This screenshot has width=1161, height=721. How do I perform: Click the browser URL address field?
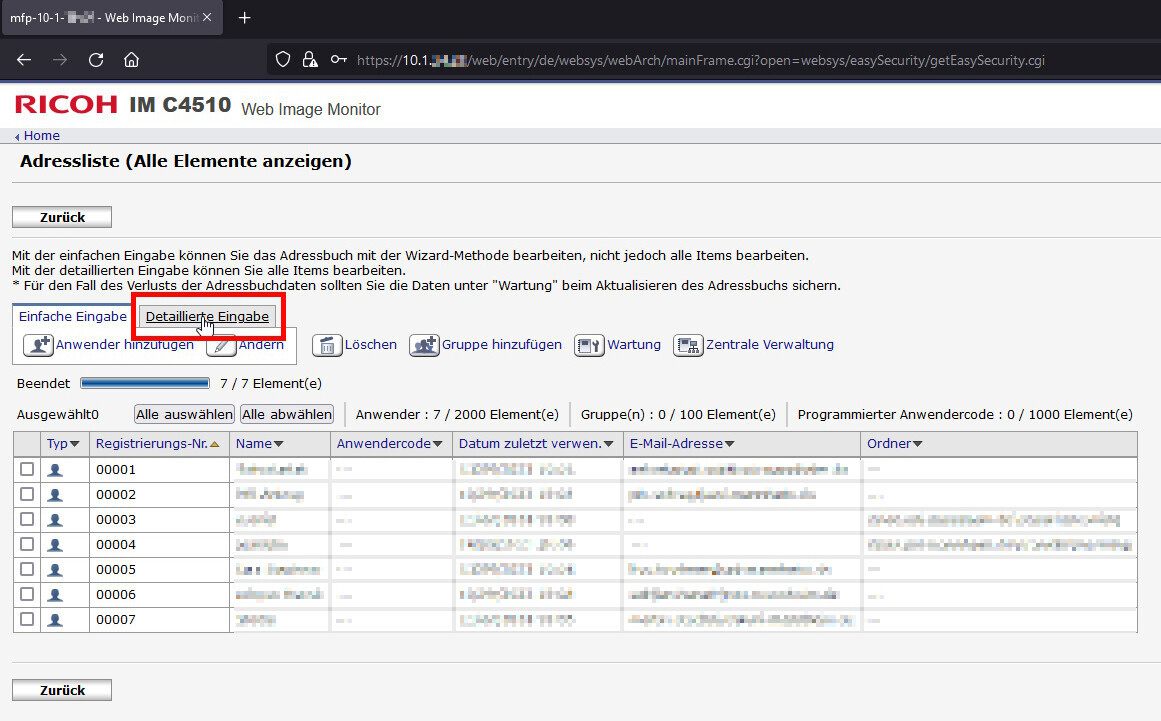[x=700, y=60]
